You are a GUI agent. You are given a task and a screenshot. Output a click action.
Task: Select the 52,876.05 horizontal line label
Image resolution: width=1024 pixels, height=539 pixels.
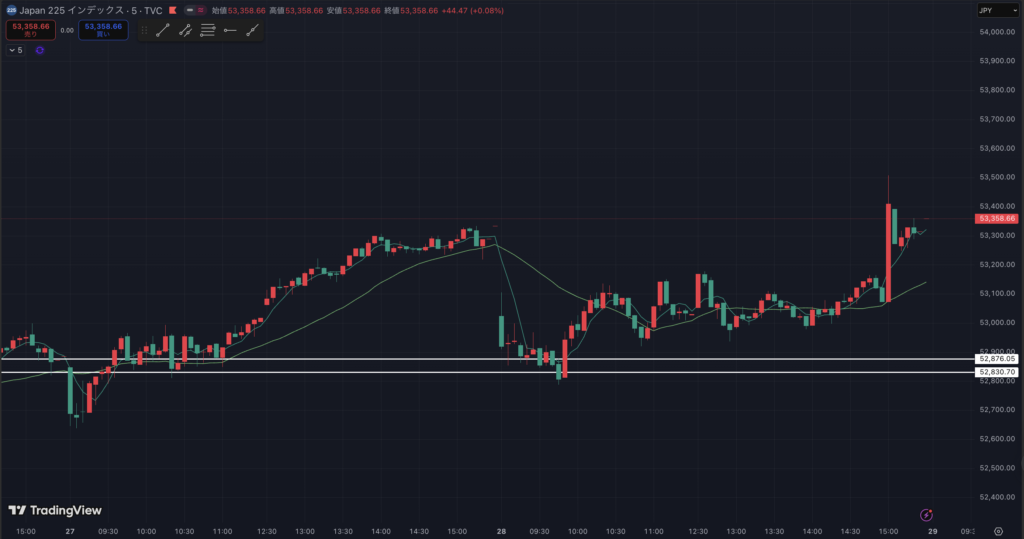point(996,358)
